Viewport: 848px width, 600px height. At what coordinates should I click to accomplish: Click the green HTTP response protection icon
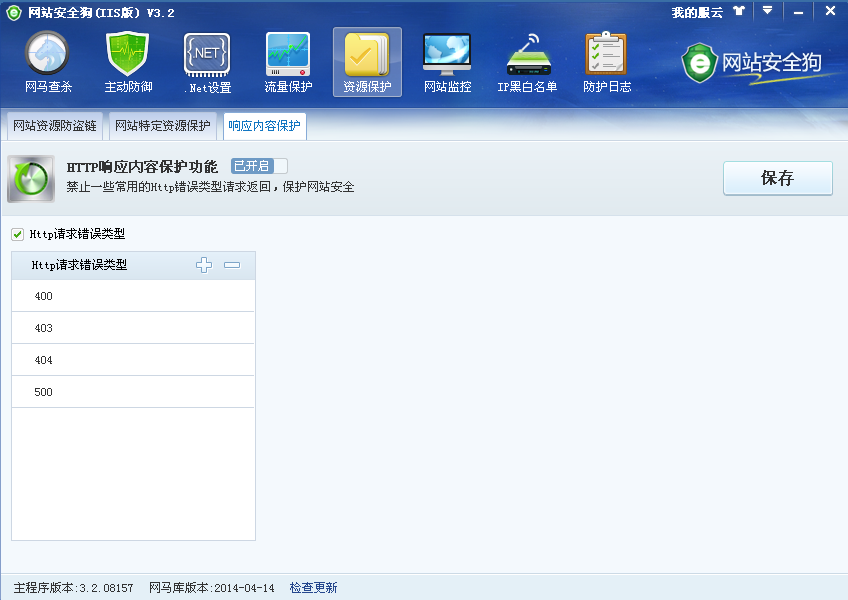coord(31,179)
